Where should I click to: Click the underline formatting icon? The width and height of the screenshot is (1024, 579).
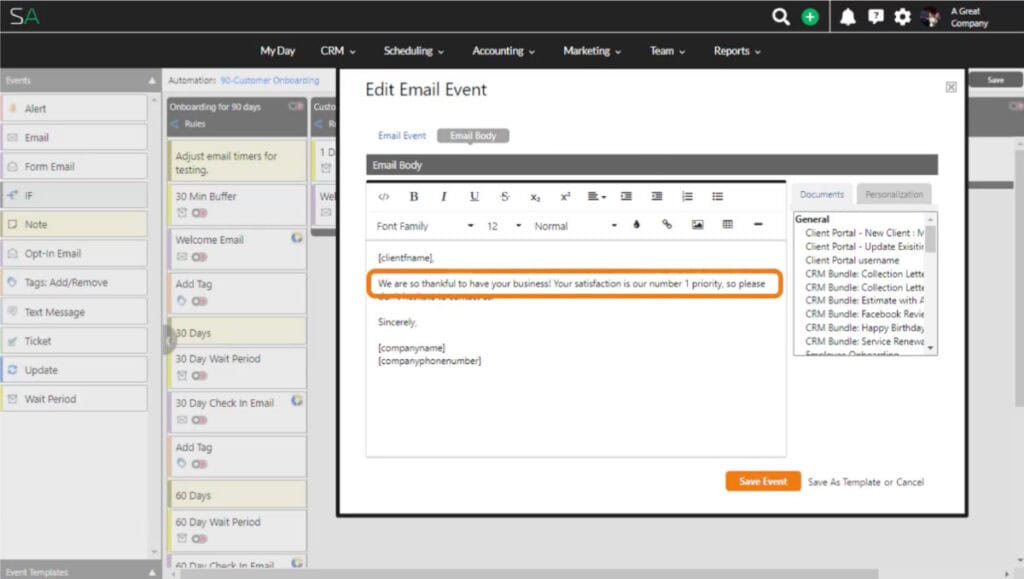(474, 197)
